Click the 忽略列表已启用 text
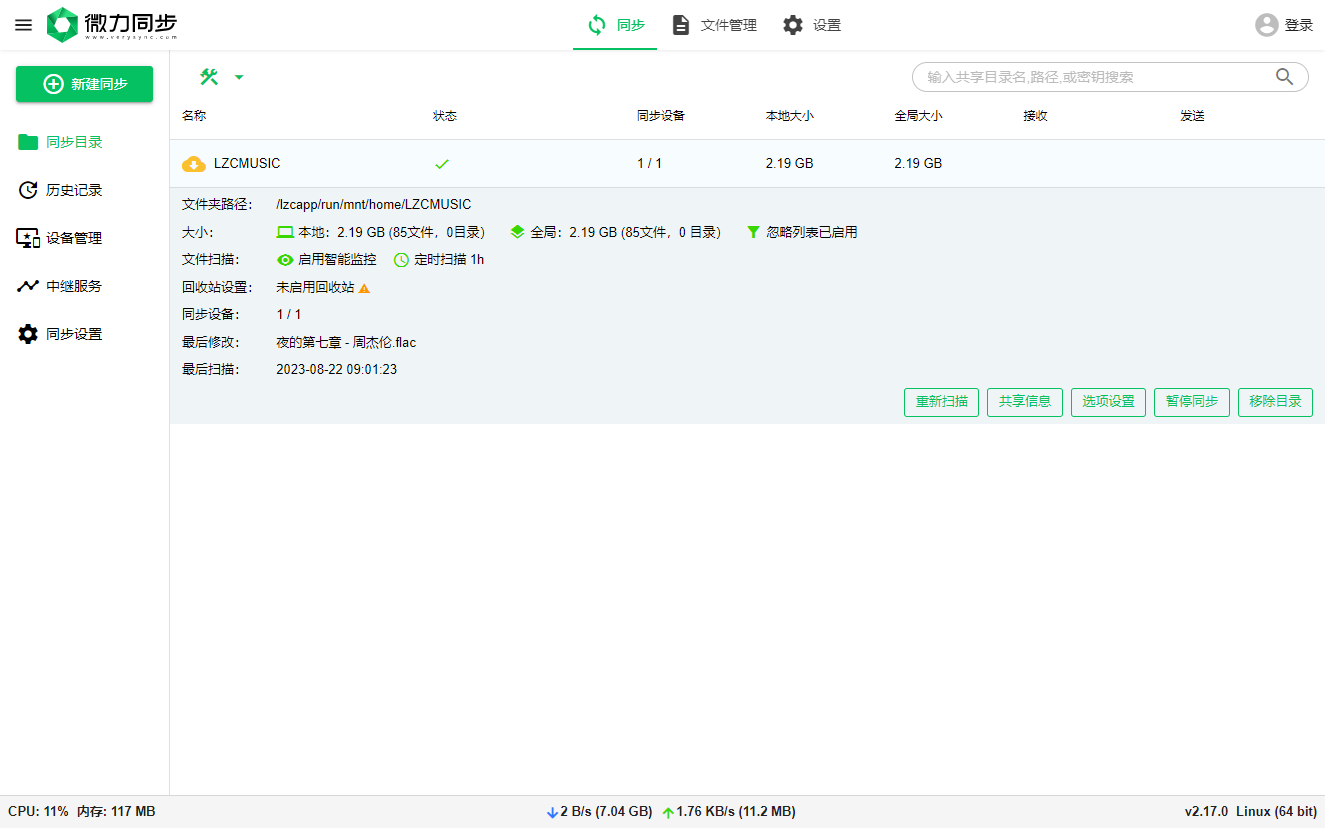The height and width of the screenshot is (828, 1325). click(x=812, y=232)
